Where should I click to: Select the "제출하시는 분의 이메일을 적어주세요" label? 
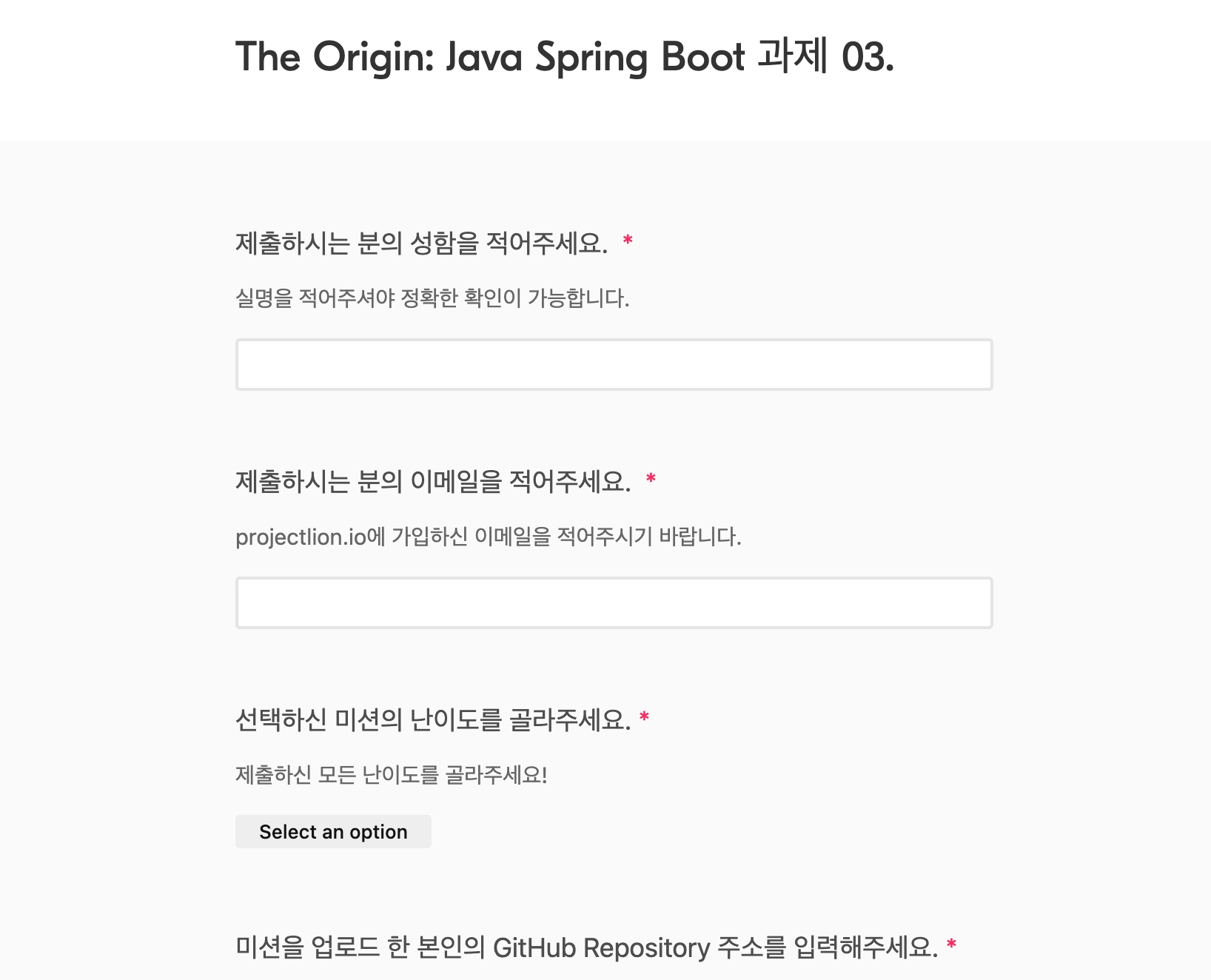pos(433,481)
